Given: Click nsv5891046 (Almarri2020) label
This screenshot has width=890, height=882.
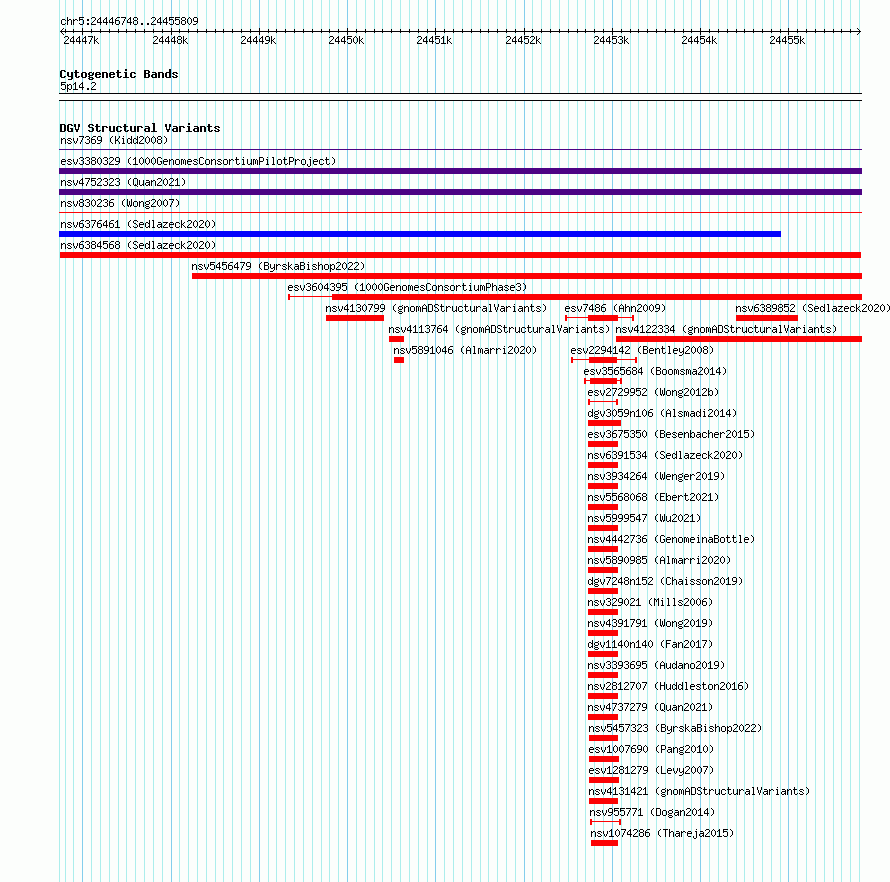Looking at the screenshot, I should coord(465,350).
